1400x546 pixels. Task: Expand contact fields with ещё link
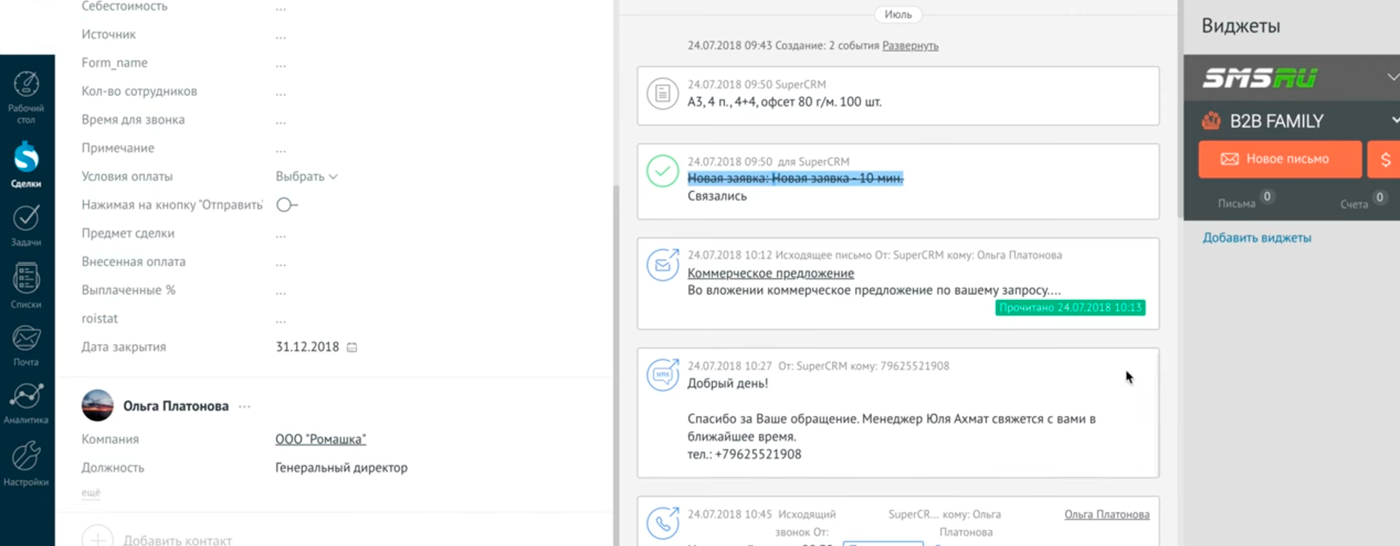tap(90, 493)
